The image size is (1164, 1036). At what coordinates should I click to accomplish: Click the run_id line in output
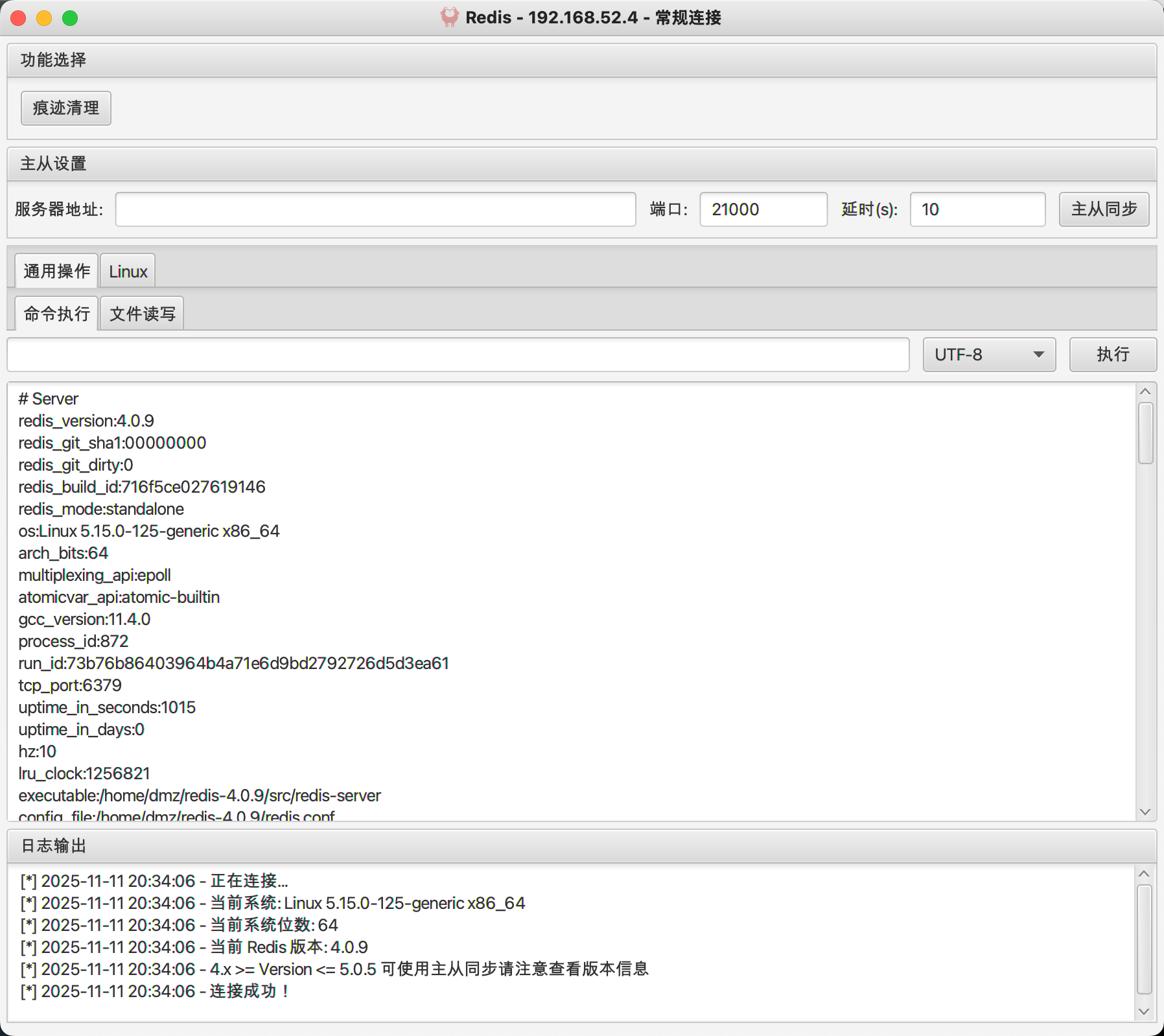click(x=234, y=663)
